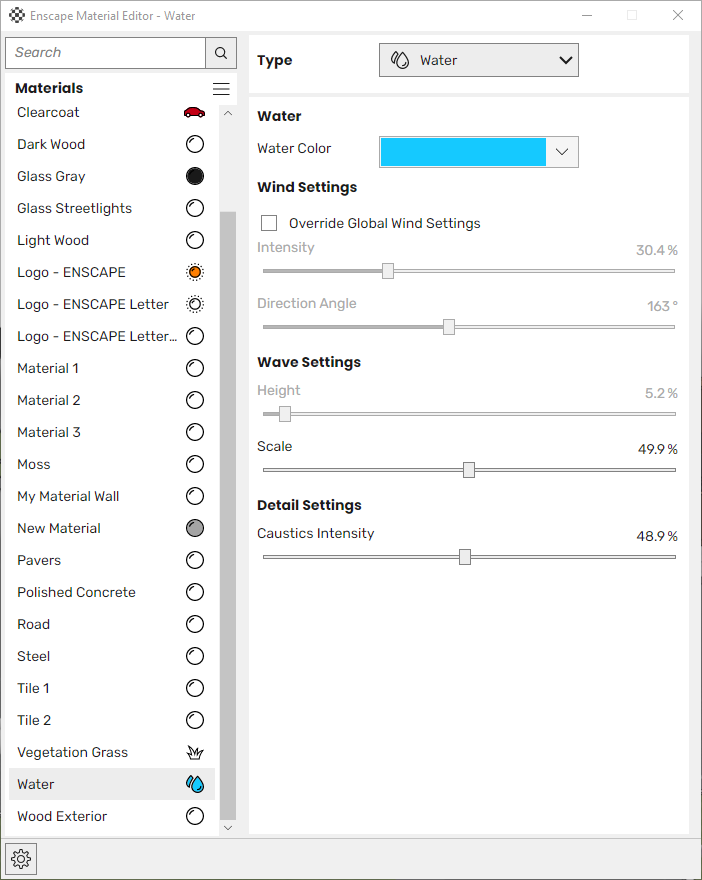Click the orange Logo - ENSCAPE emissive icon
Screen dimensions: 702x880
click(x=195, y=272)
